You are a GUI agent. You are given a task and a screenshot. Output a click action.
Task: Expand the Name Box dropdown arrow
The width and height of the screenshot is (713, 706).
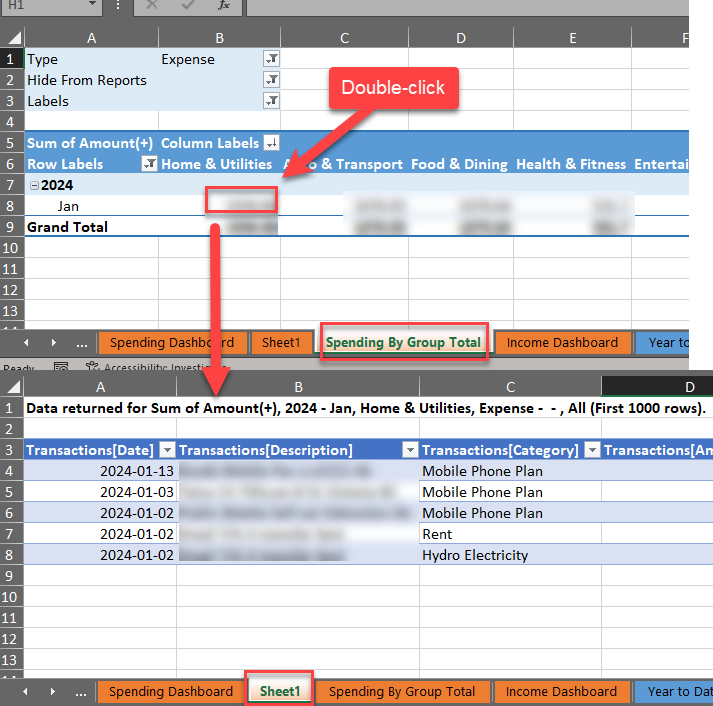click(92, 6)
